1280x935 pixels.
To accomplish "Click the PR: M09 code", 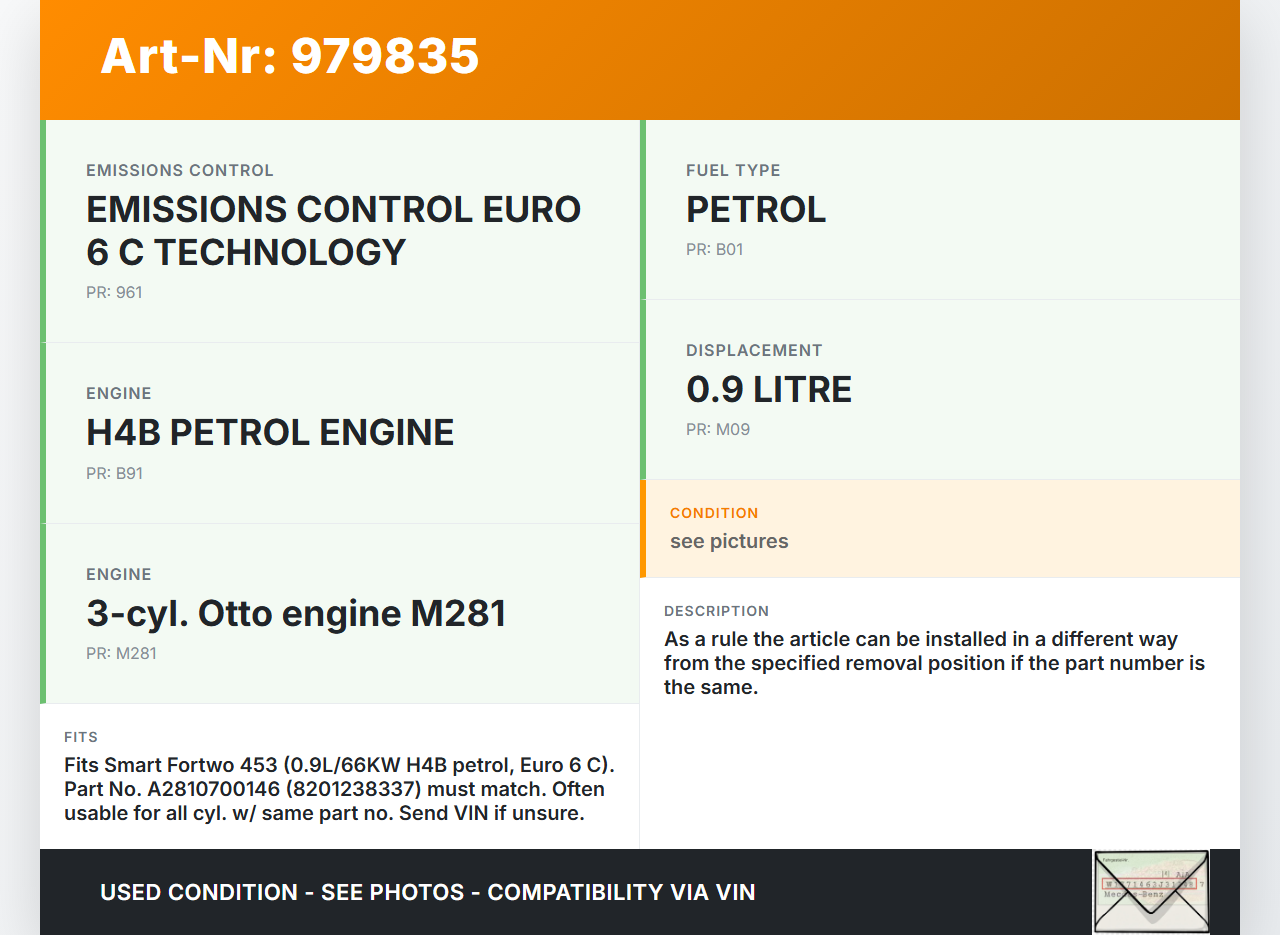I will coord(717,430).
